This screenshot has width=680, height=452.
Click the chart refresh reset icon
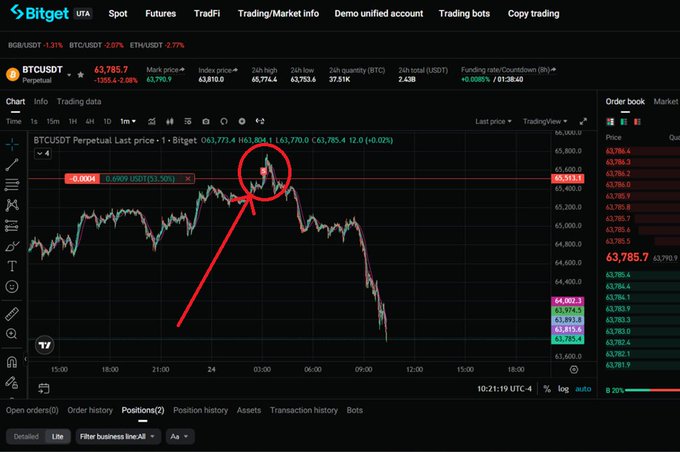pos(224,121)
